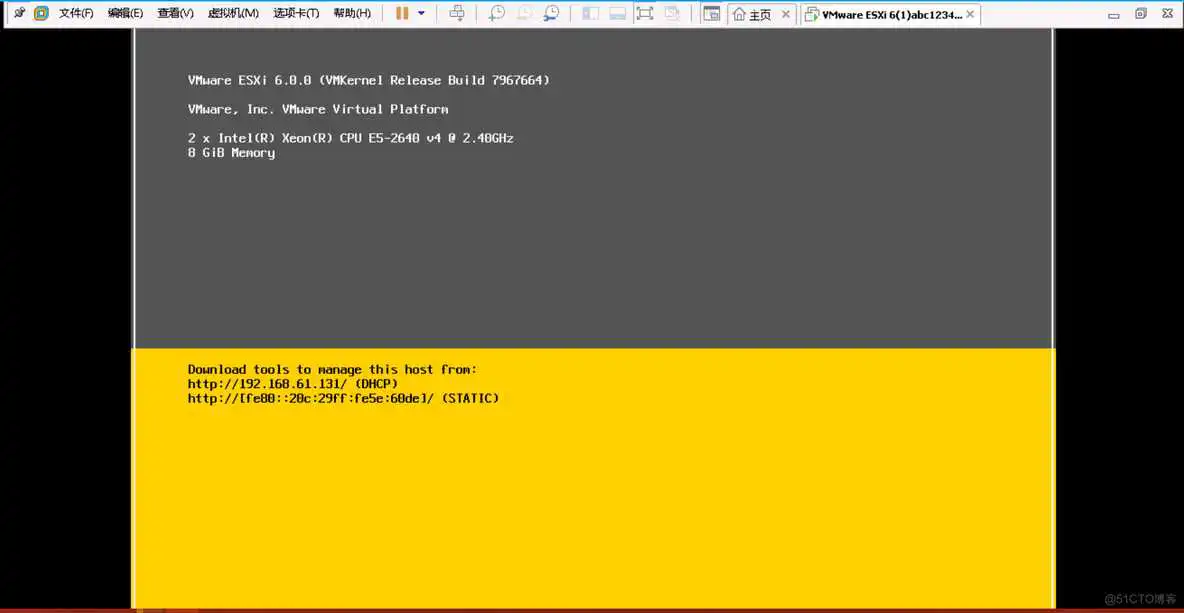Click the Unity mode icon
Viewport: 1184px width, 613px height.
[671, 13]
